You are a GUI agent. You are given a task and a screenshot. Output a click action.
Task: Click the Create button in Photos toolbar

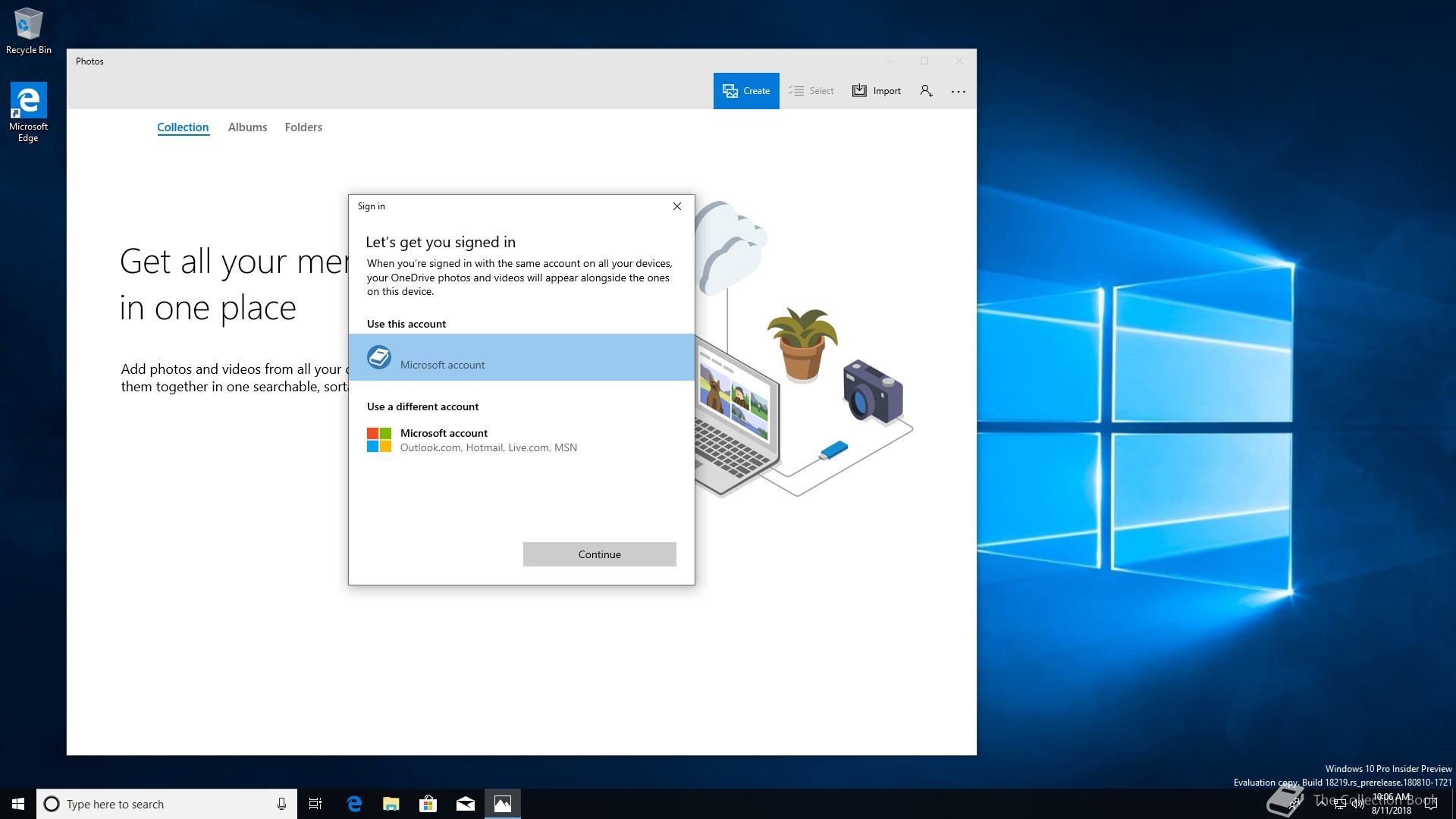746,91
